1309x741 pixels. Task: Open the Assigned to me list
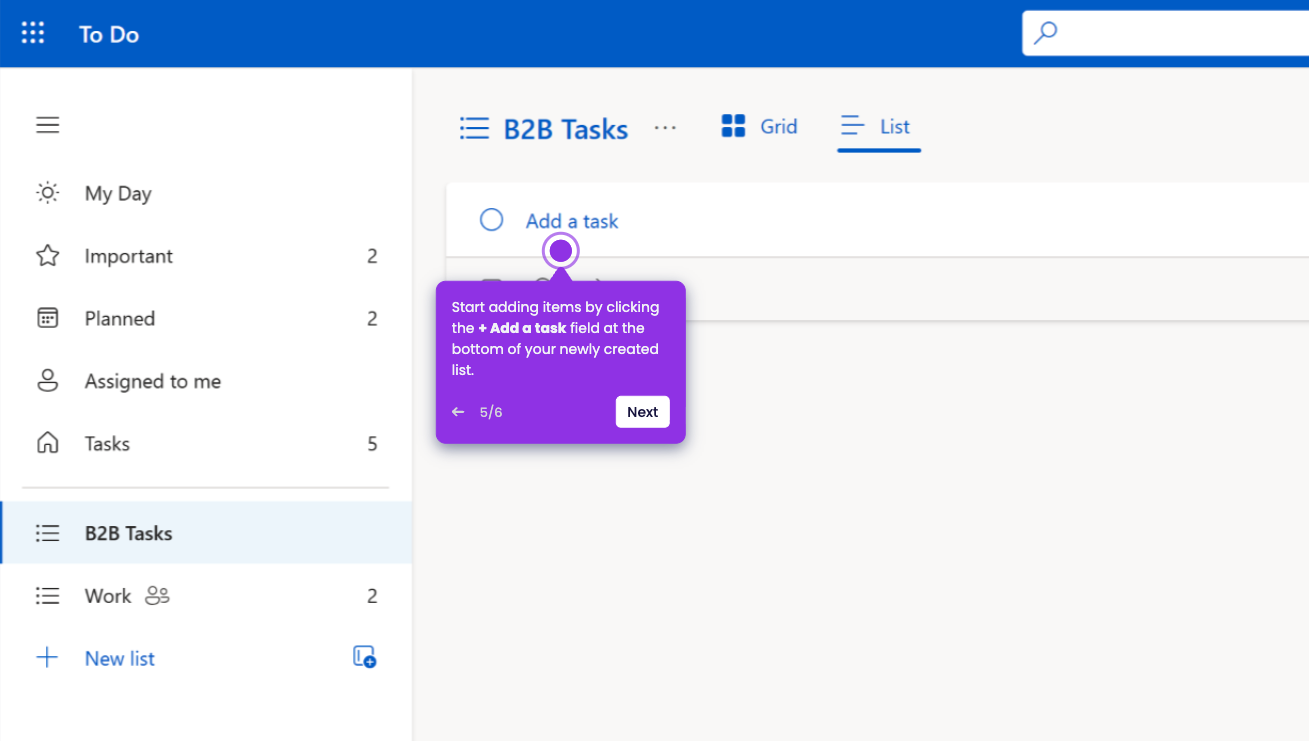[x=206, y=381]
